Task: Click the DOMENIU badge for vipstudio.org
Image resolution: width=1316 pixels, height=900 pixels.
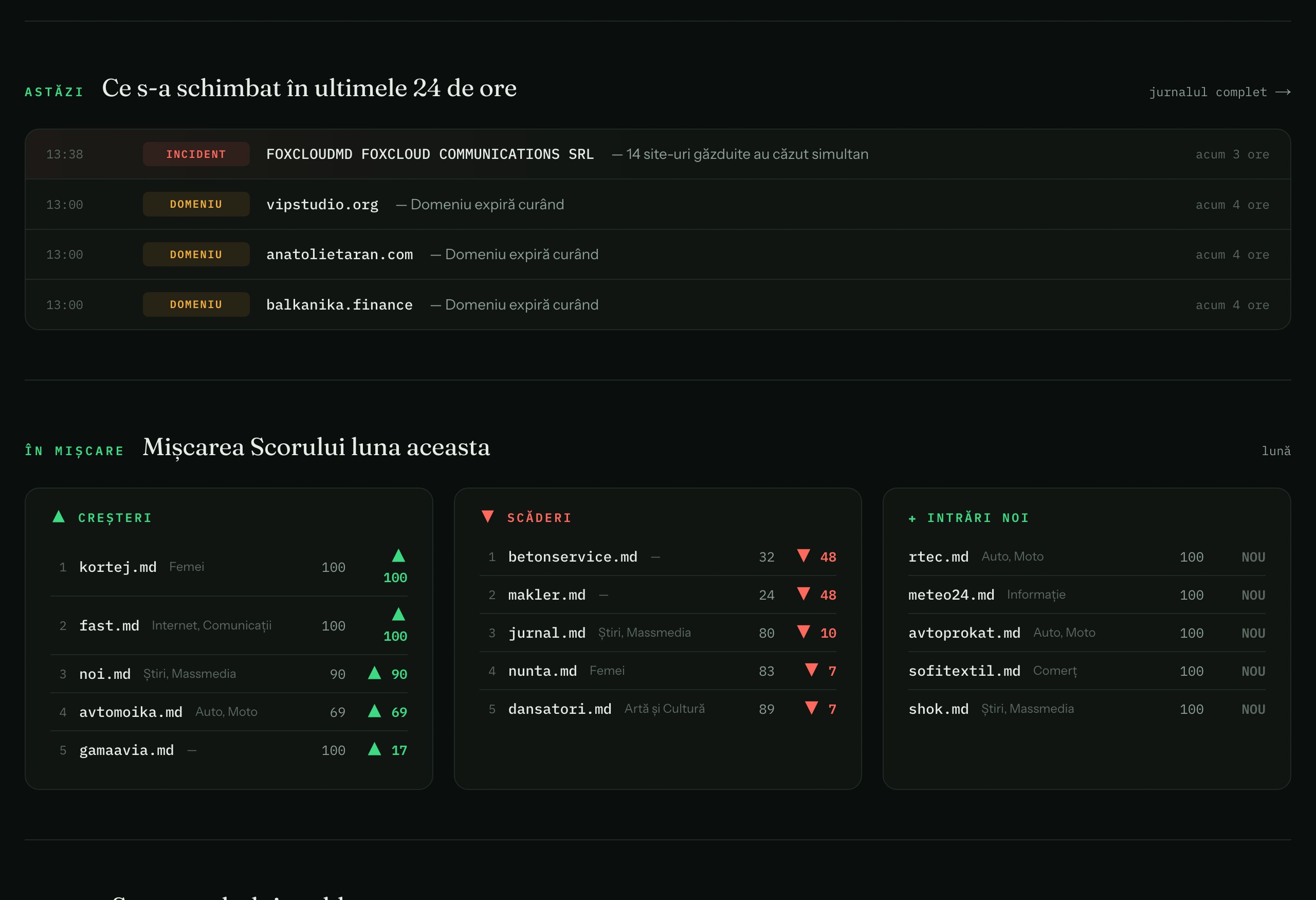Action: point(196,205)
